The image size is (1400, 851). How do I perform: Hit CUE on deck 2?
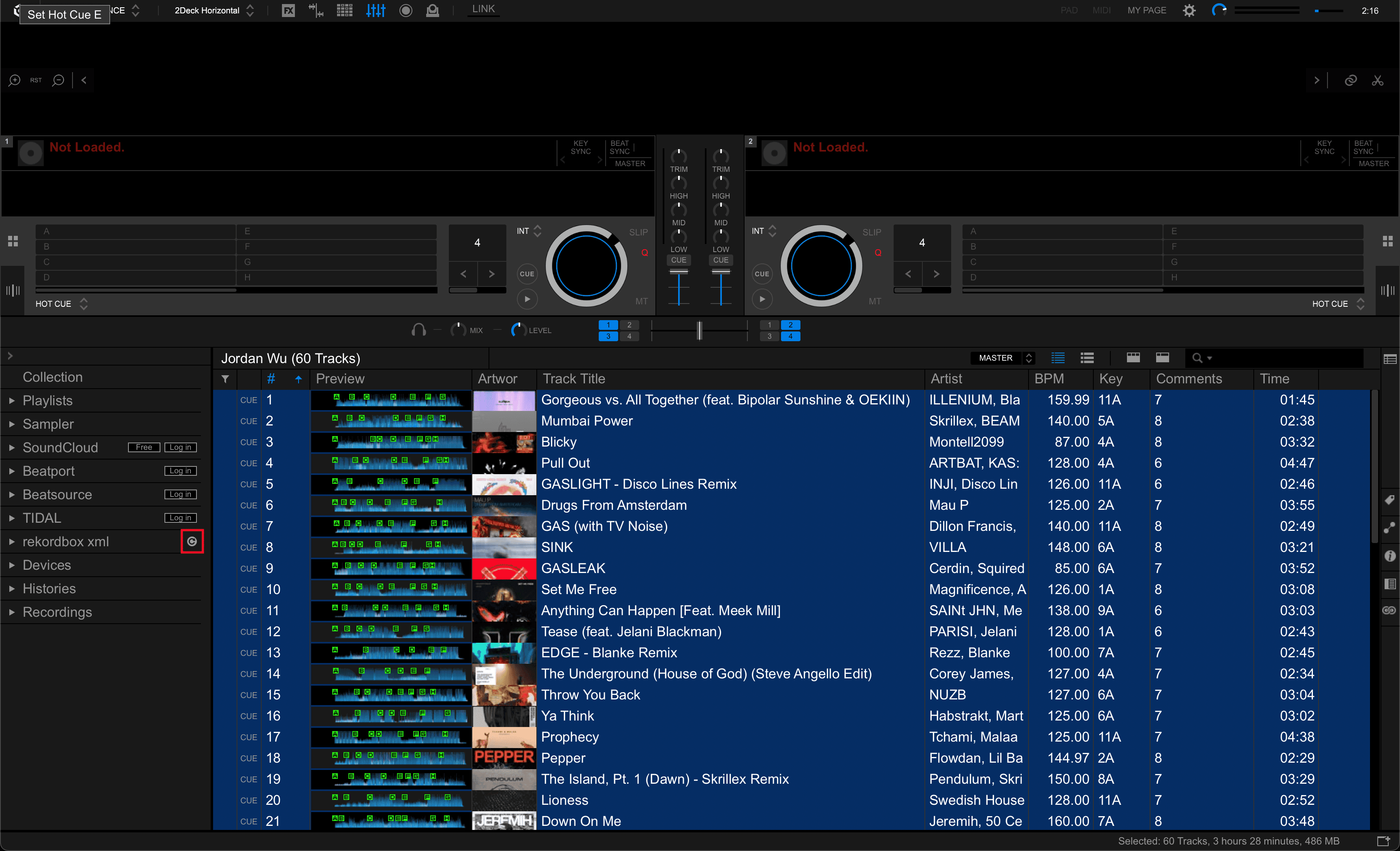[x=762, y=274]
